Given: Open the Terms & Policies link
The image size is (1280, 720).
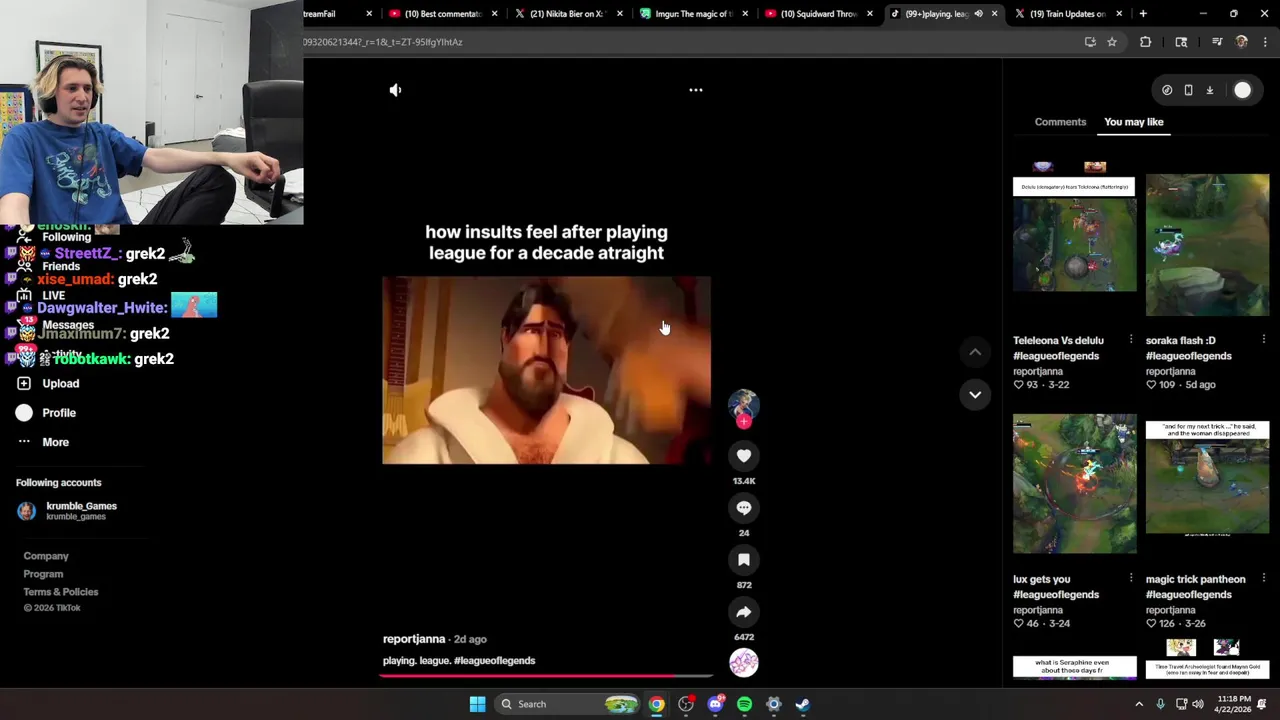Looking at the screenshot, I should (x=61, y=592).
